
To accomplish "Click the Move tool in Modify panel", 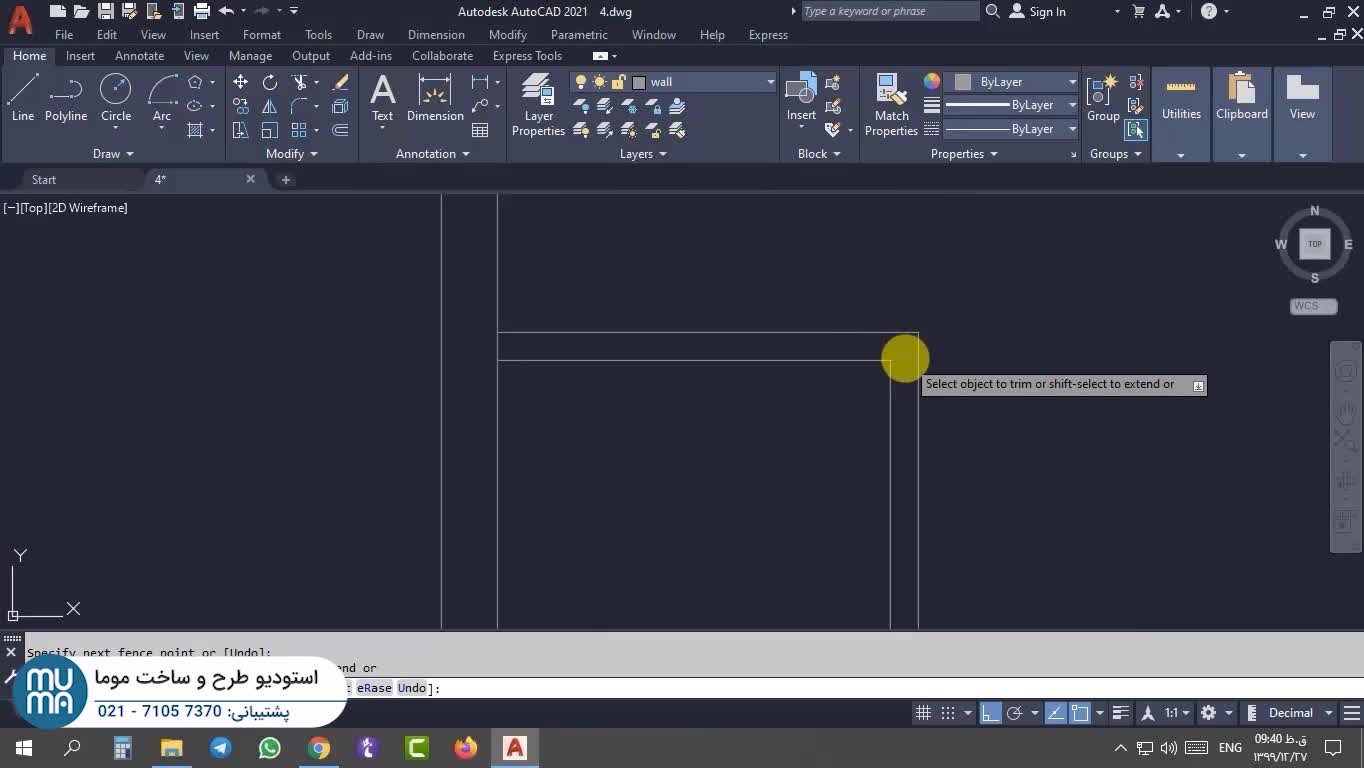I will click(240, 82).
